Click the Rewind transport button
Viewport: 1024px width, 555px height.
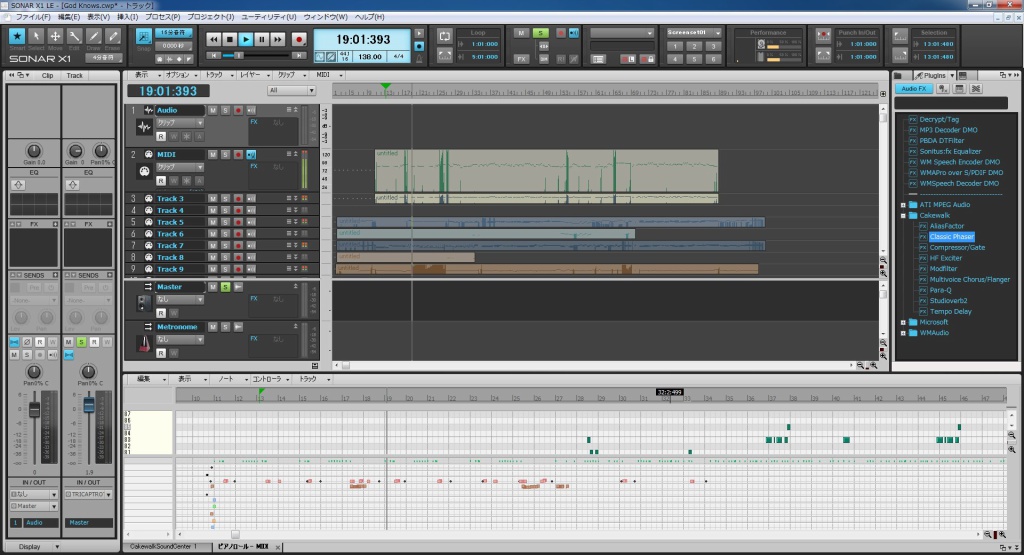pos(214,39)
